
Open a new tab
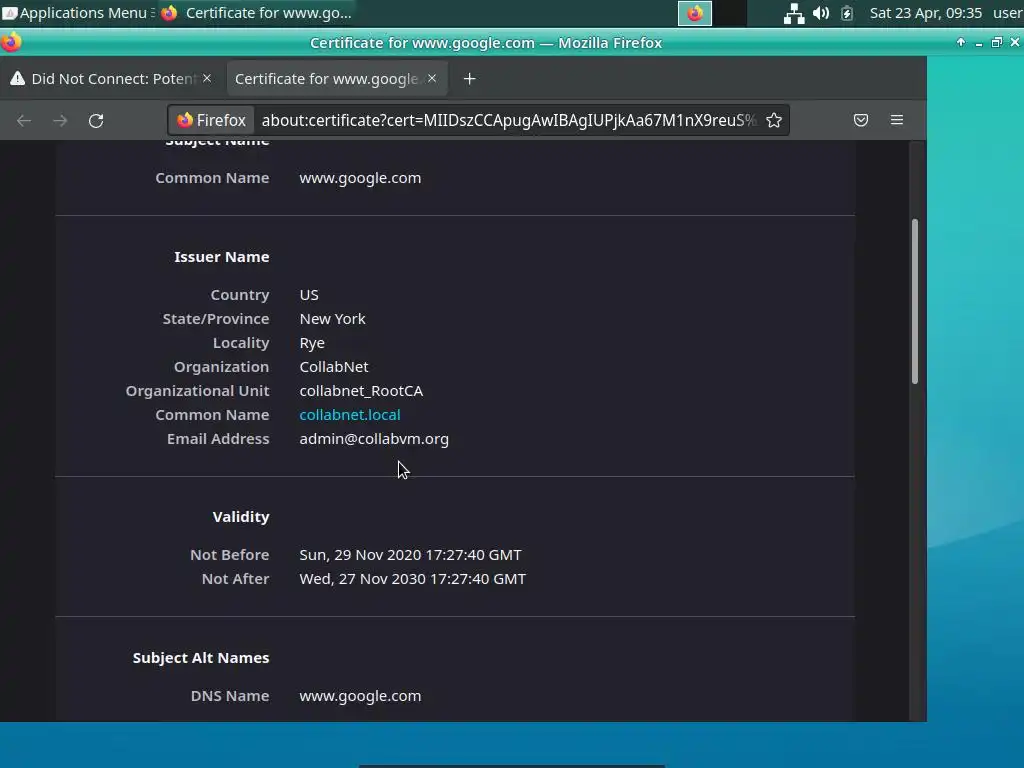pyautogui.click(x=469, y=79)
